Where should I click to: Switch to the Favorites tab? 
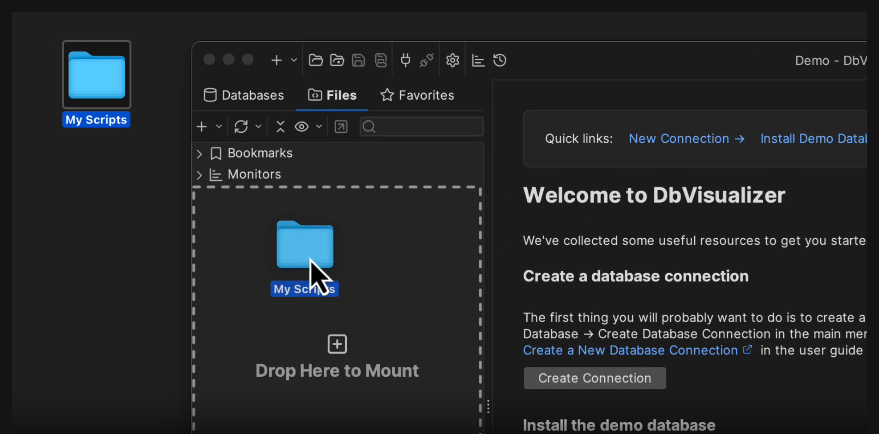pos(417,96)
